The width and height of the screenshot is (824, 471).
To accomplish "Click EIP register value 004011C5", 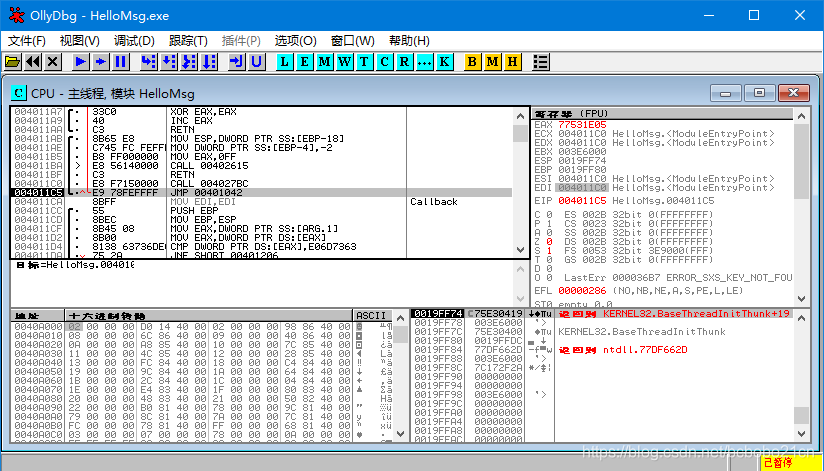I will click(582, 201).
